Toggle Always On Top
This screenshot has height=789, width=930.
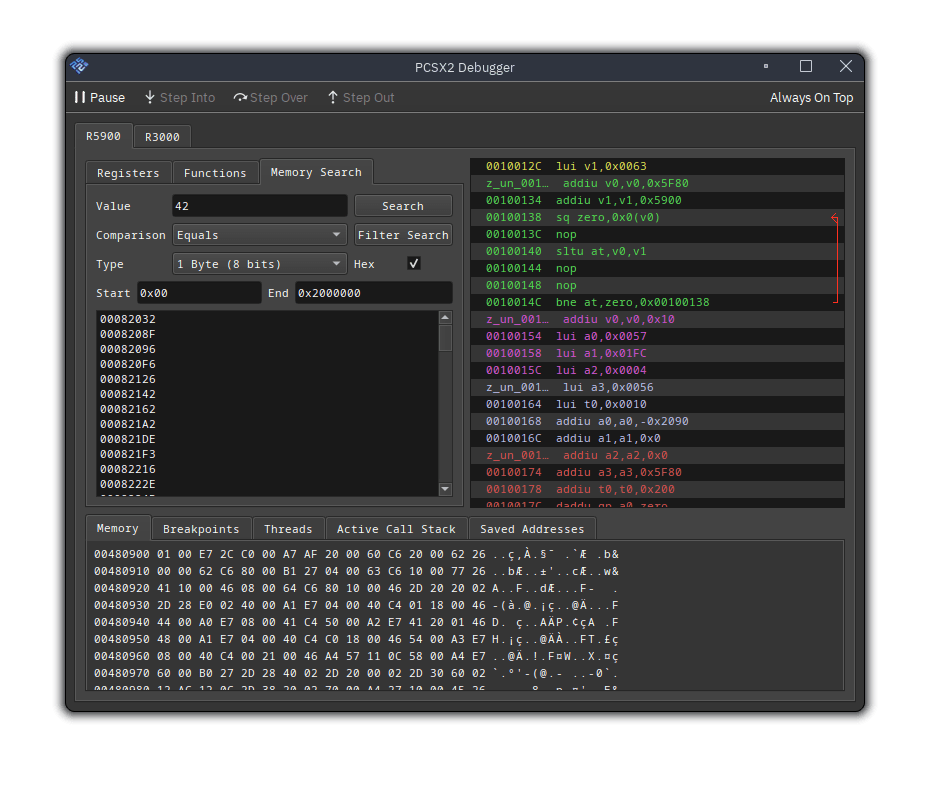pyautogui.click(x=811, y=98)
